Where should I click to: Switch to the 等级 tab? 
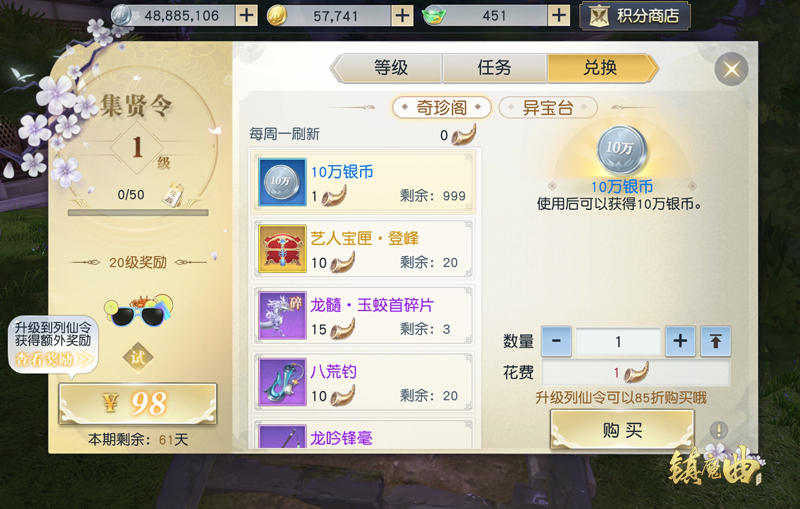(389, 68)
